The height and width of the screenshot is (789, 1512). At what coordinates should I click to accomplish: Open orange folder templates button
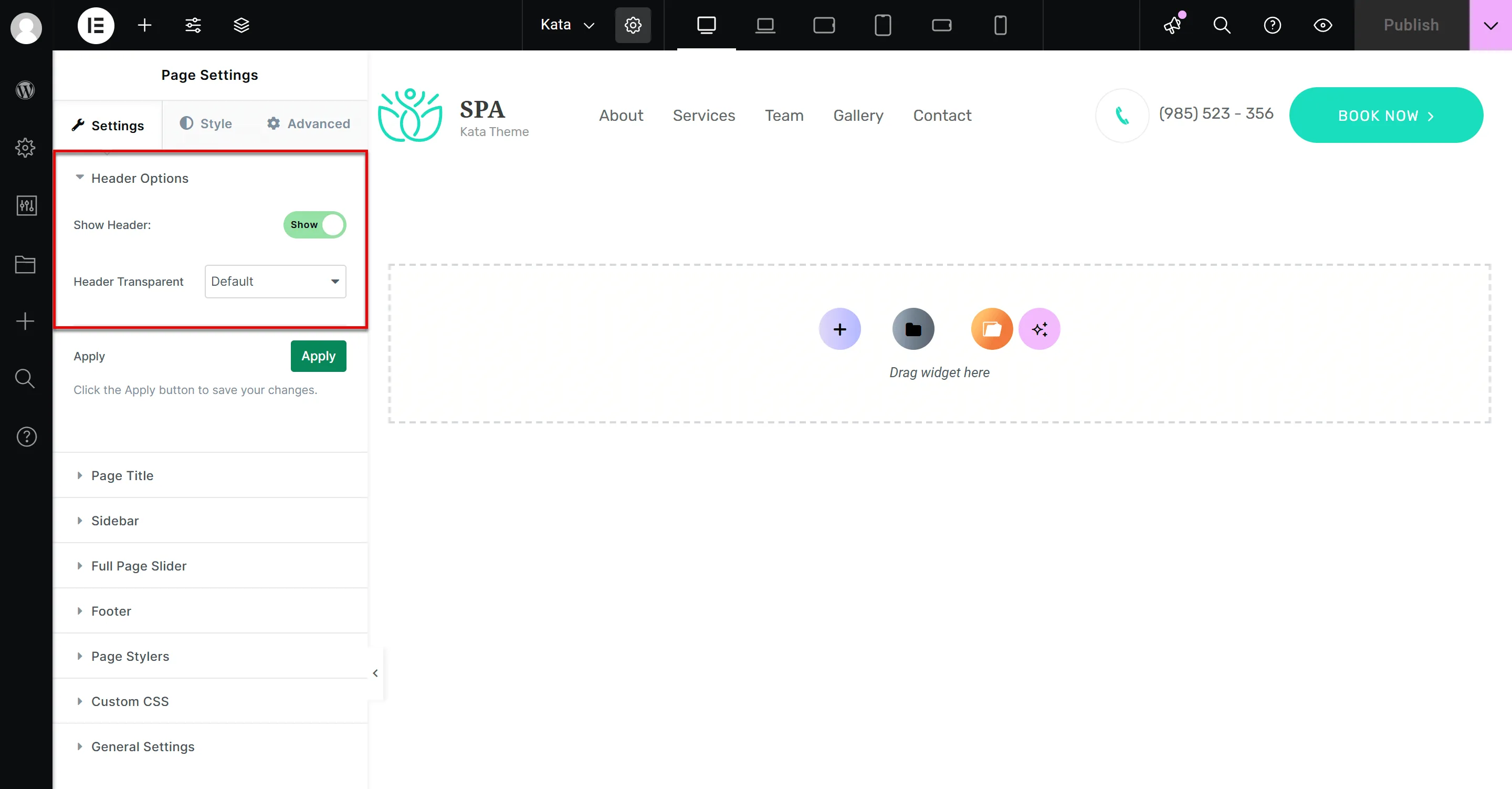pyautogui.click(x=992, y=329)
